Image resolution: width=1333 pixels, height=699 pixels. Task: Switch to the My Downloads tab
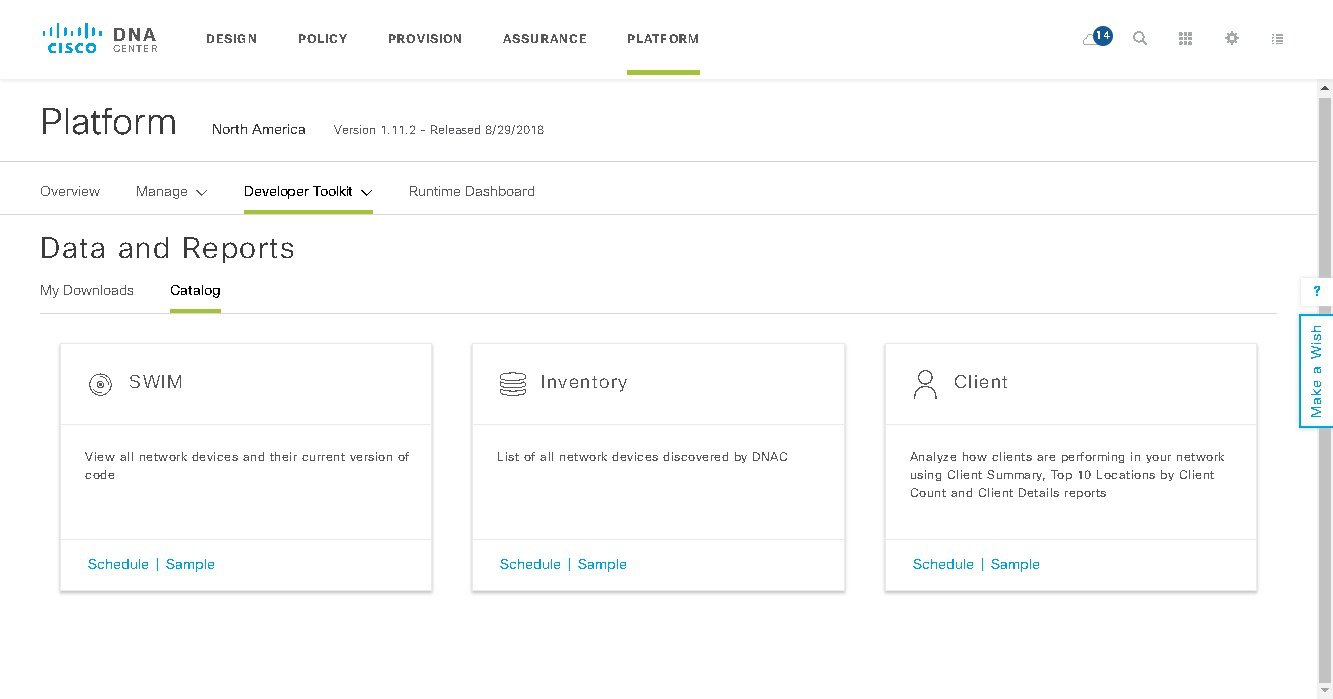(87, 290)
